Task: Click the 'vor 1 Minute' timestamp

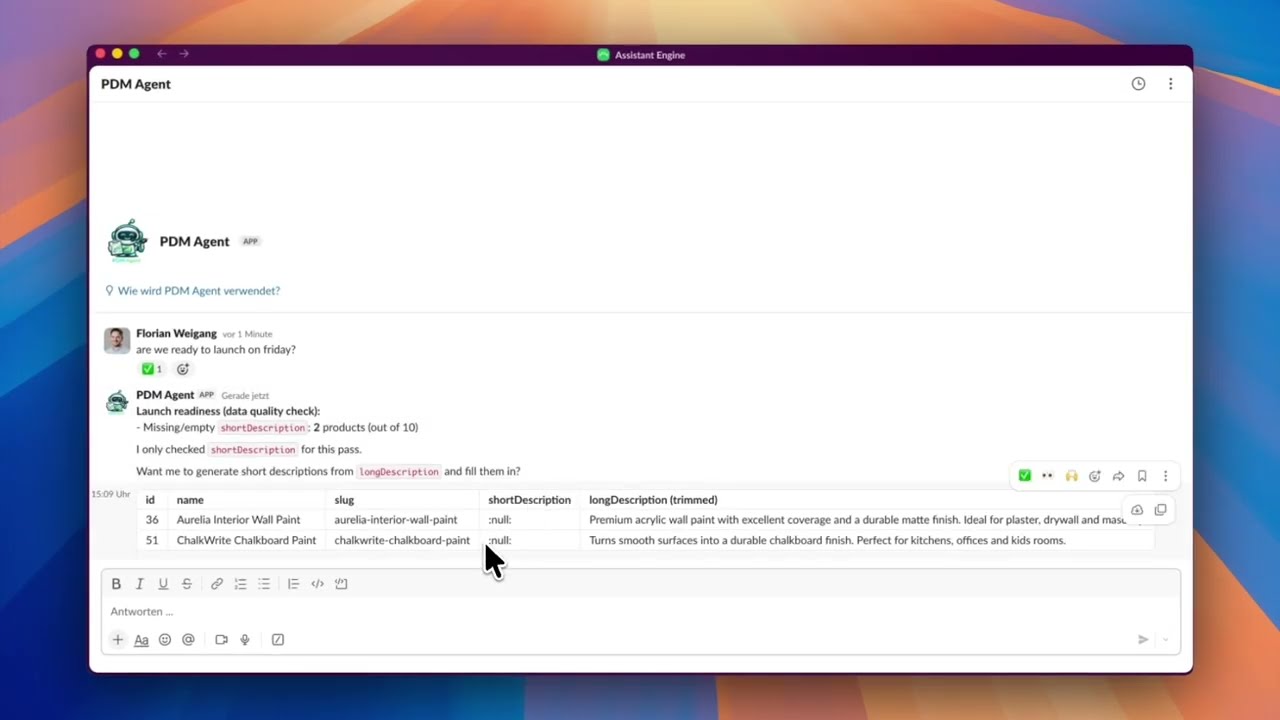Action: [x=247, y=334]
